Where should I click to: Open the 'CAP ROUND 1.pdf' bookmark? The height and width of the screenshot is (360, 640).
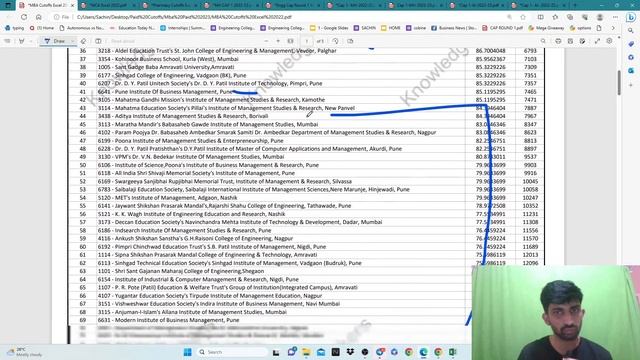point(503,28)
